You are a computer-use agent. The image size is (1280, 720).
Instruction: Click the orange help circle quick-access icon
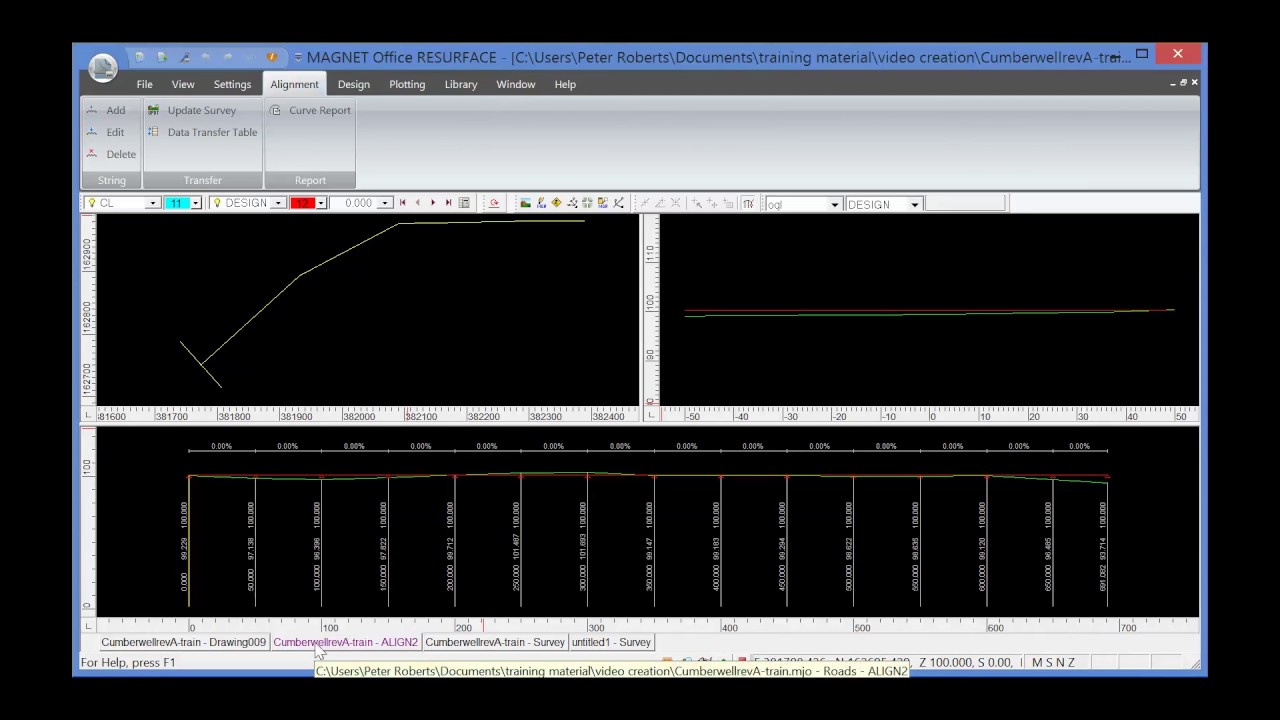point(272,57)
